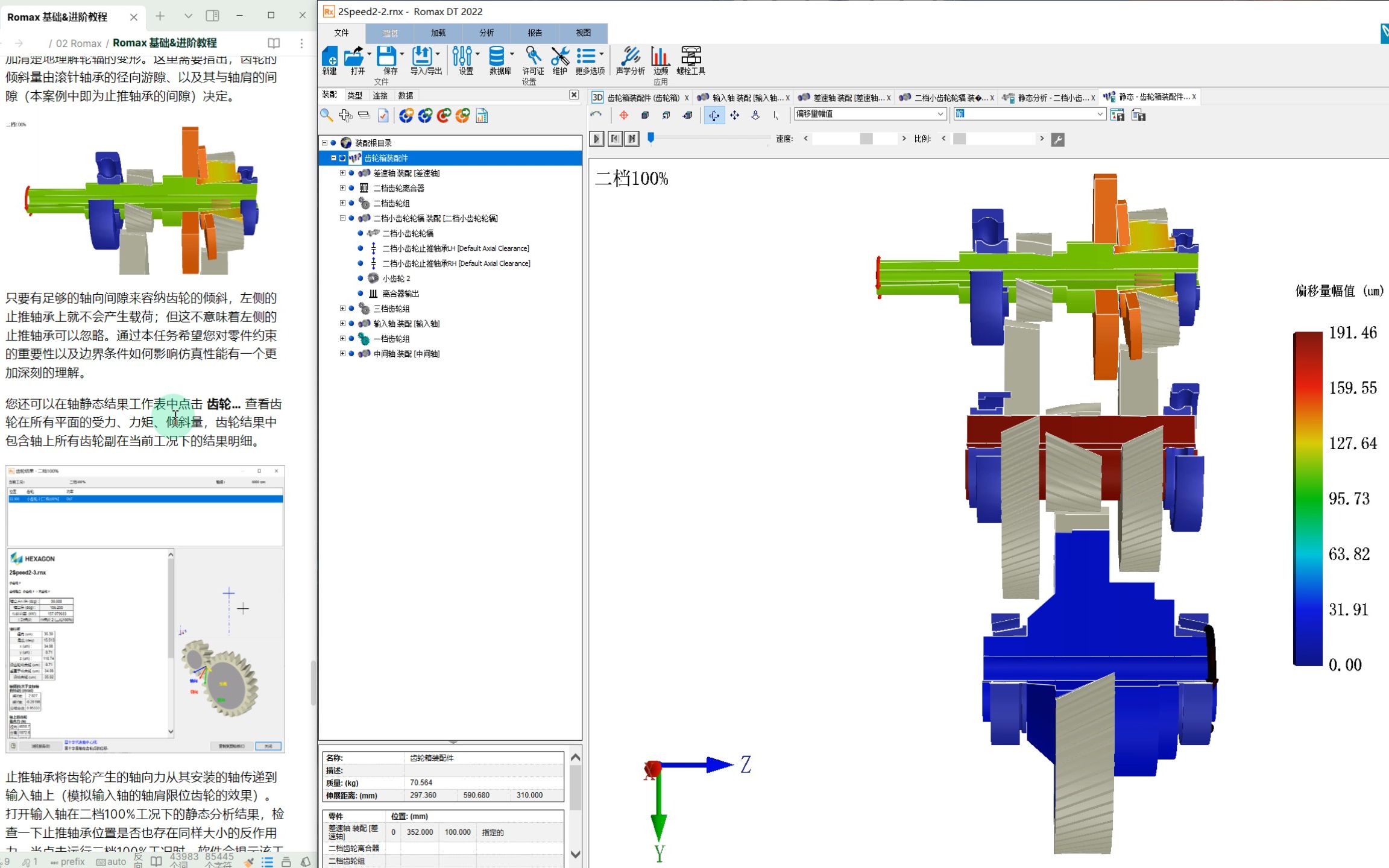This screenshot has width=1389, height=868.
Task: Click the checklist document icon in tree toolbar
Action: (383, 115)
